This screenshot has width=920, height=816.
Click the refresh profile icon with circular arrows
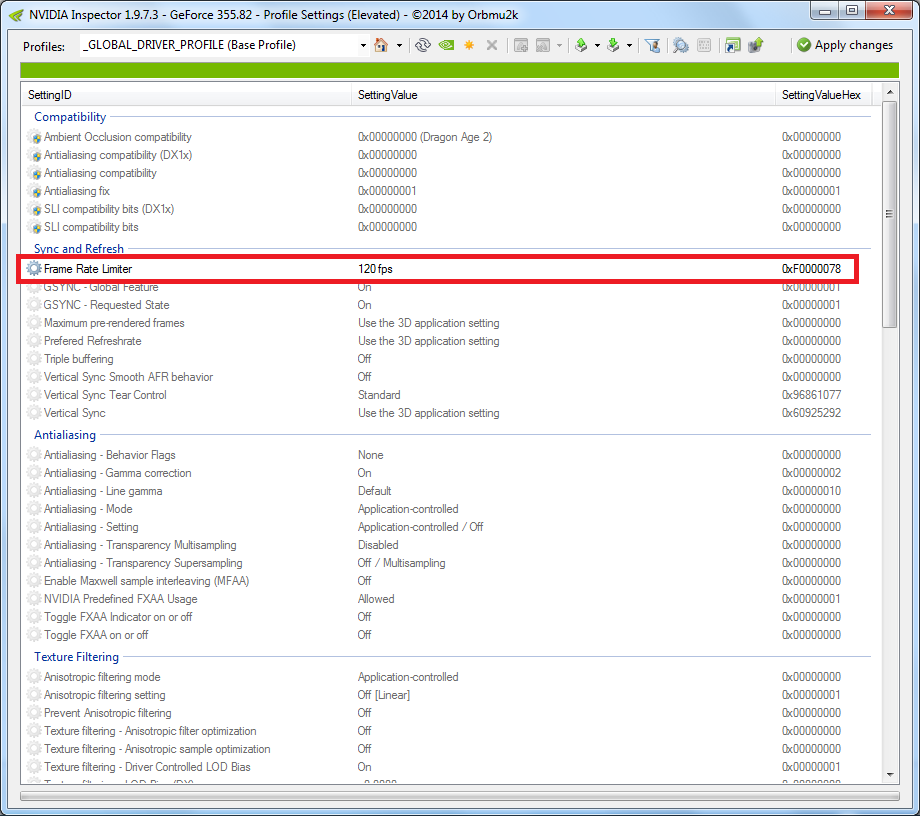422,45
